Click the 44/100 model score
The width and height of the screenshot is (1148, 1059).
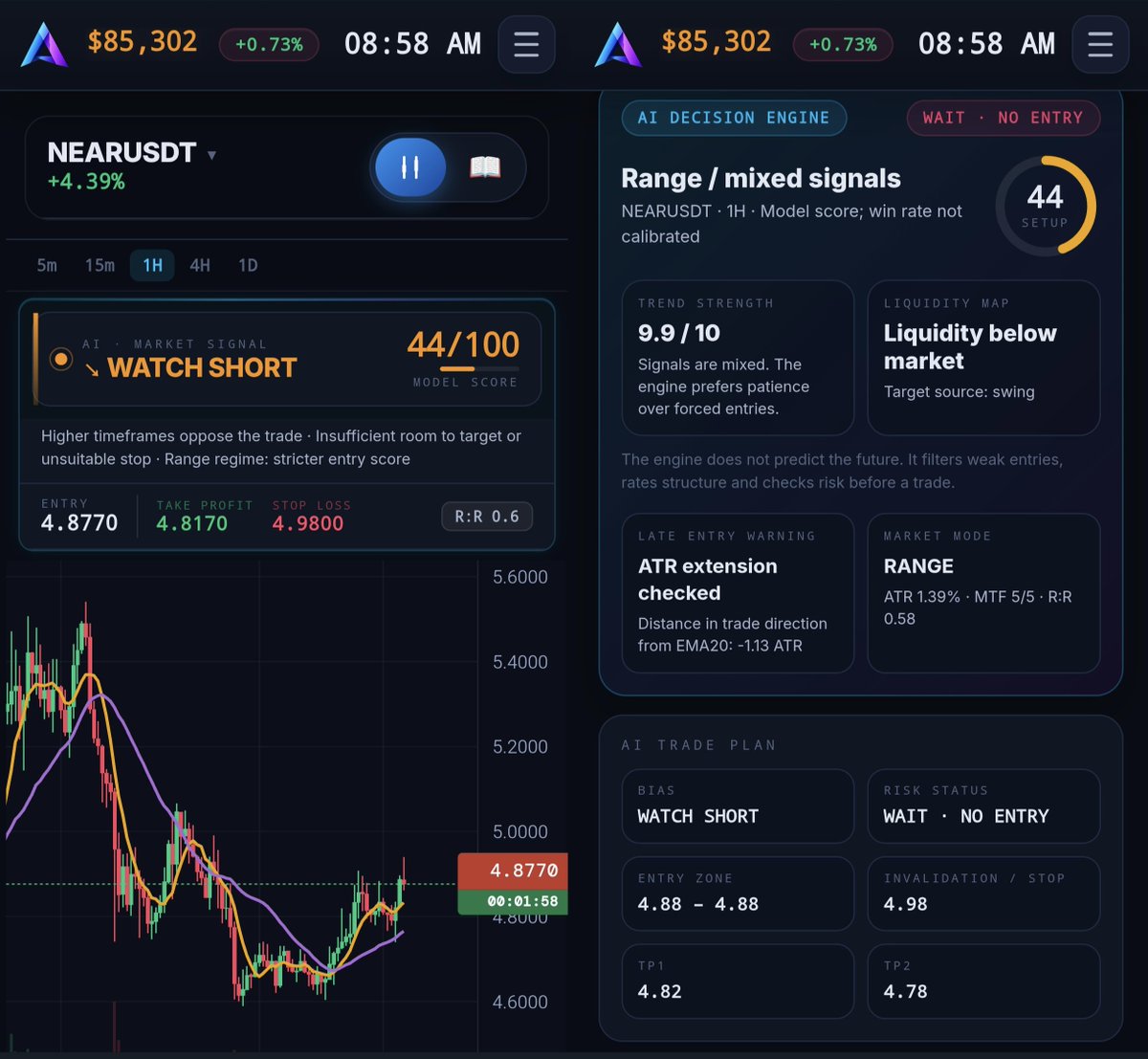[x=463, y=344]
